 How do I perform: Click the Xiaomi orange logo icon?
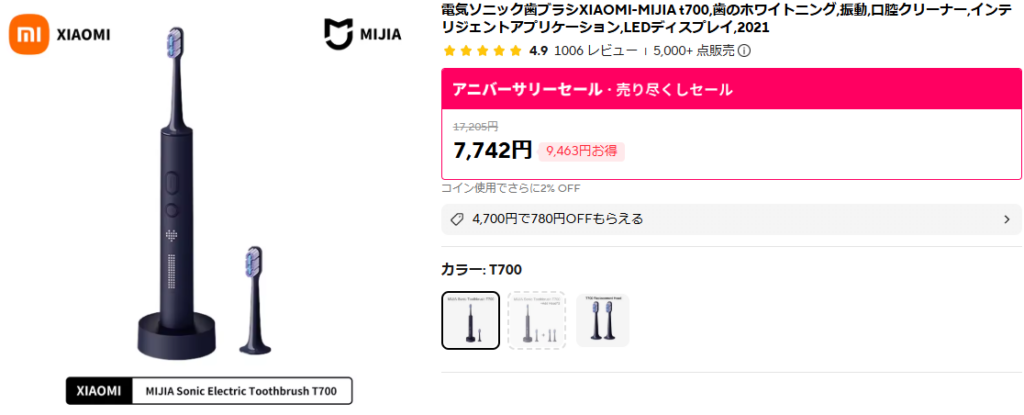(28, 34)
